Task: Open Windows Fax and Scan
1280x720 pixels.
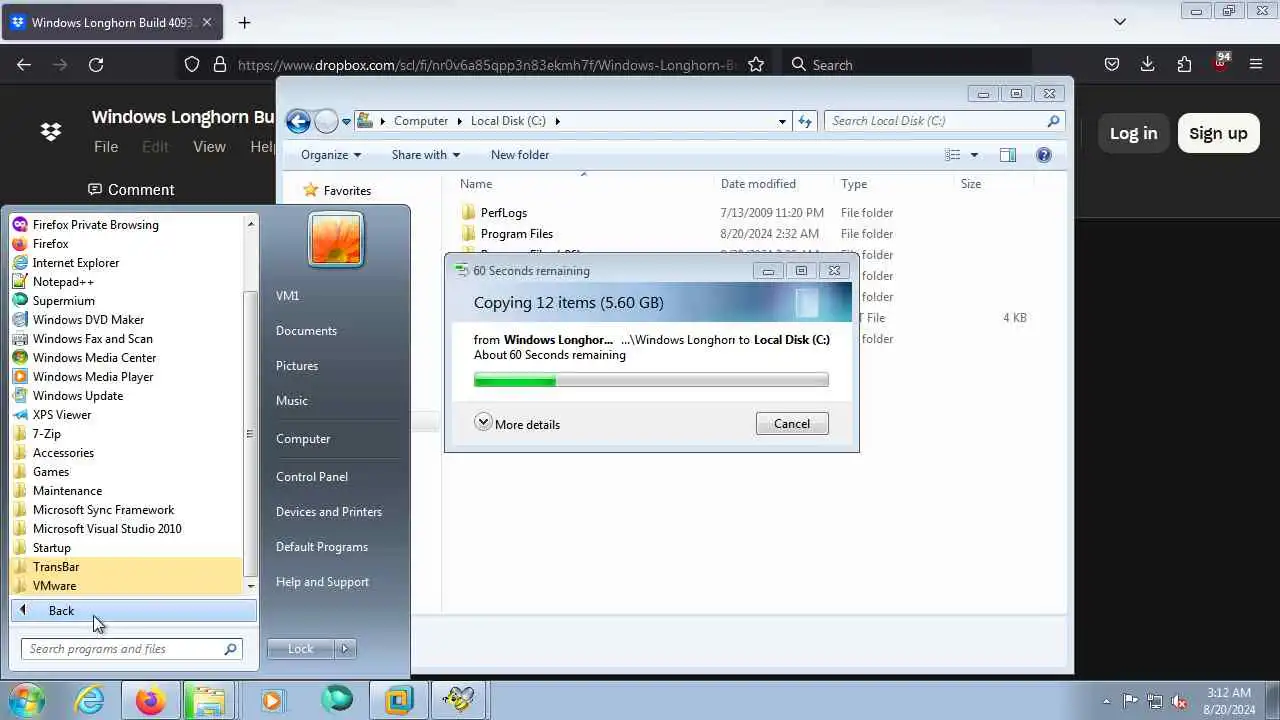Action: pos(92,339)
